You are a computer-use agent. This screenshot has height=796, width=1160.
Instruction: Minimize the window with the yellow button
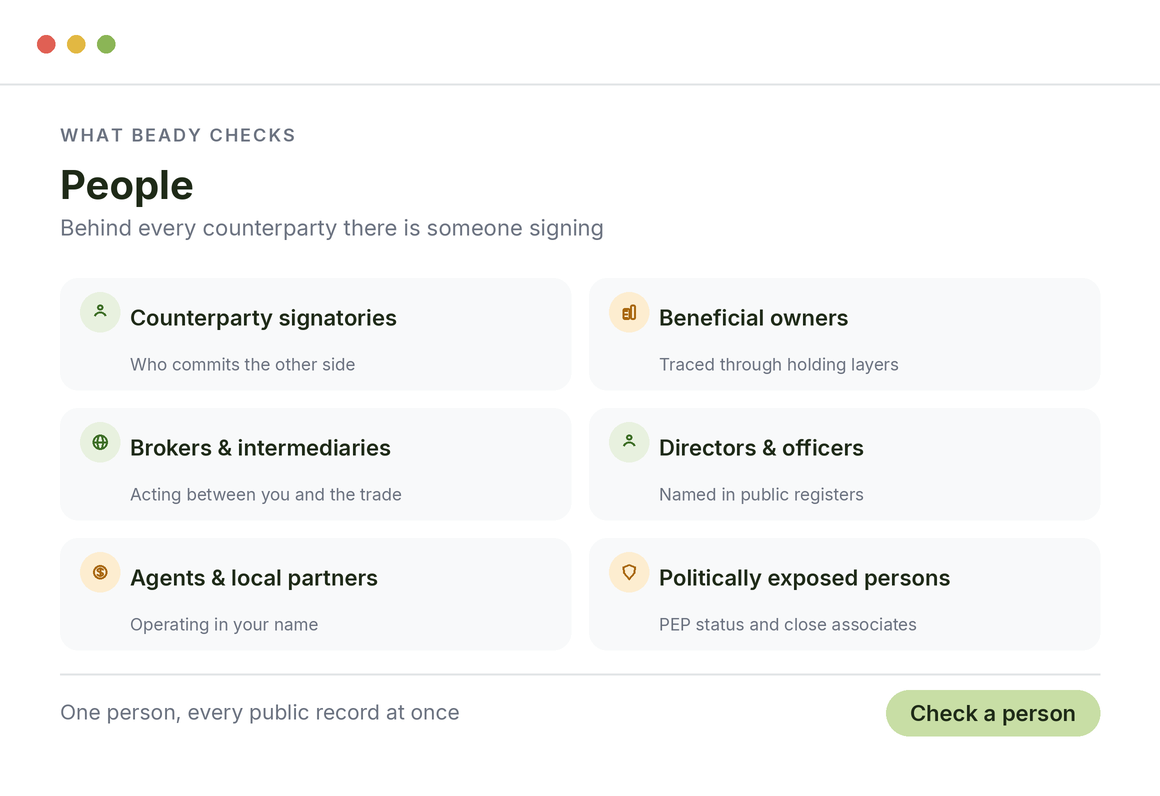76,44
